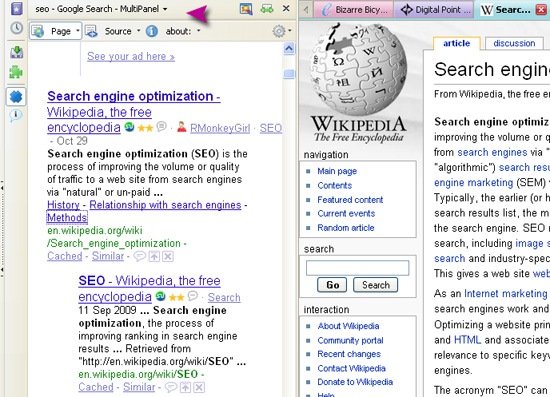This screenshot has width=550, height=397.
Task: Open Search engine optimization - Wikipedia result
Action: click(134, 112)
